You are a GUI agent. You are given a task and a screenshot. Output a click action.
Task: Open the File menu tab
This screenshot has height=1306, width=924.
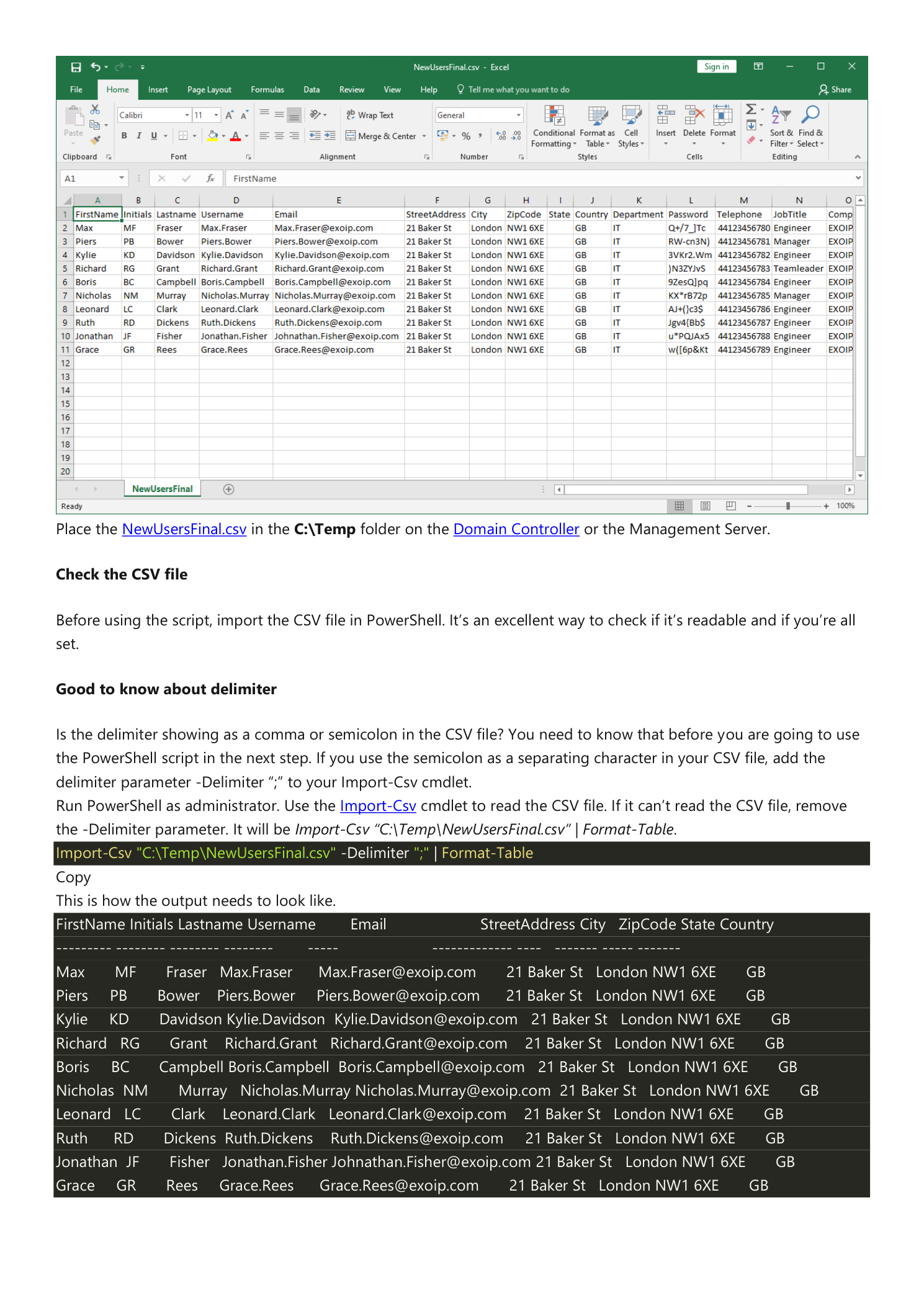76,90
